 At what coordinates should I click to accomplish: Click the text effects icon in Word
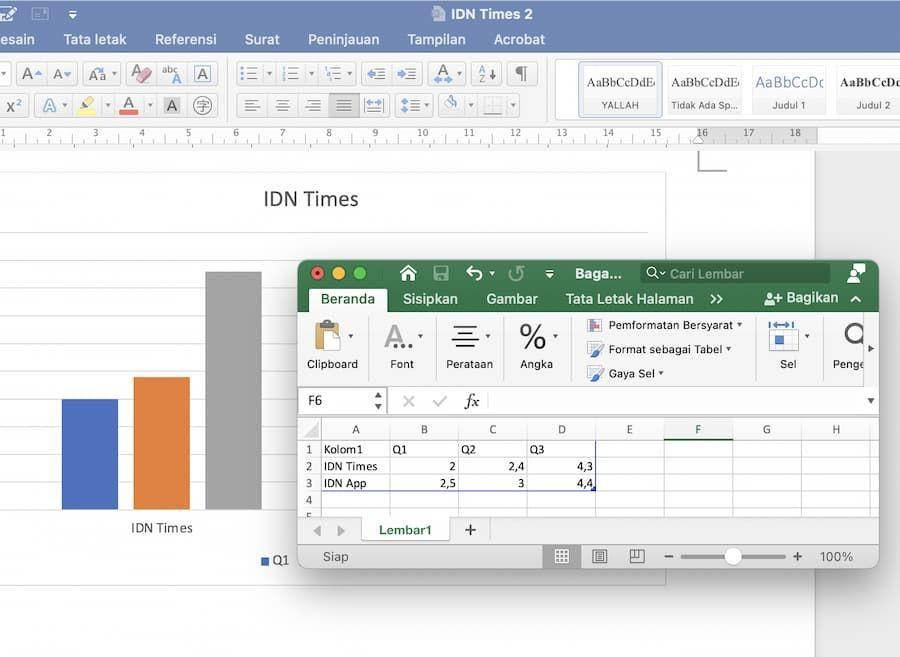[50, 106]
